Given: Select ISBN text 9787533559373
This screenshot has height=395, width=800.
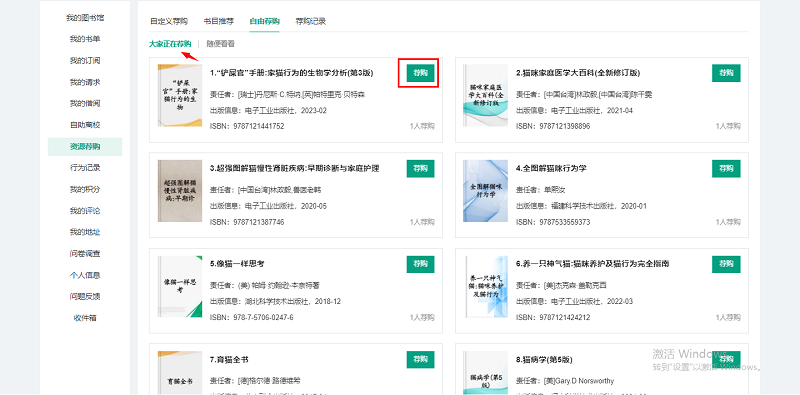Looking at the screenshot, I should pos(564,222).
